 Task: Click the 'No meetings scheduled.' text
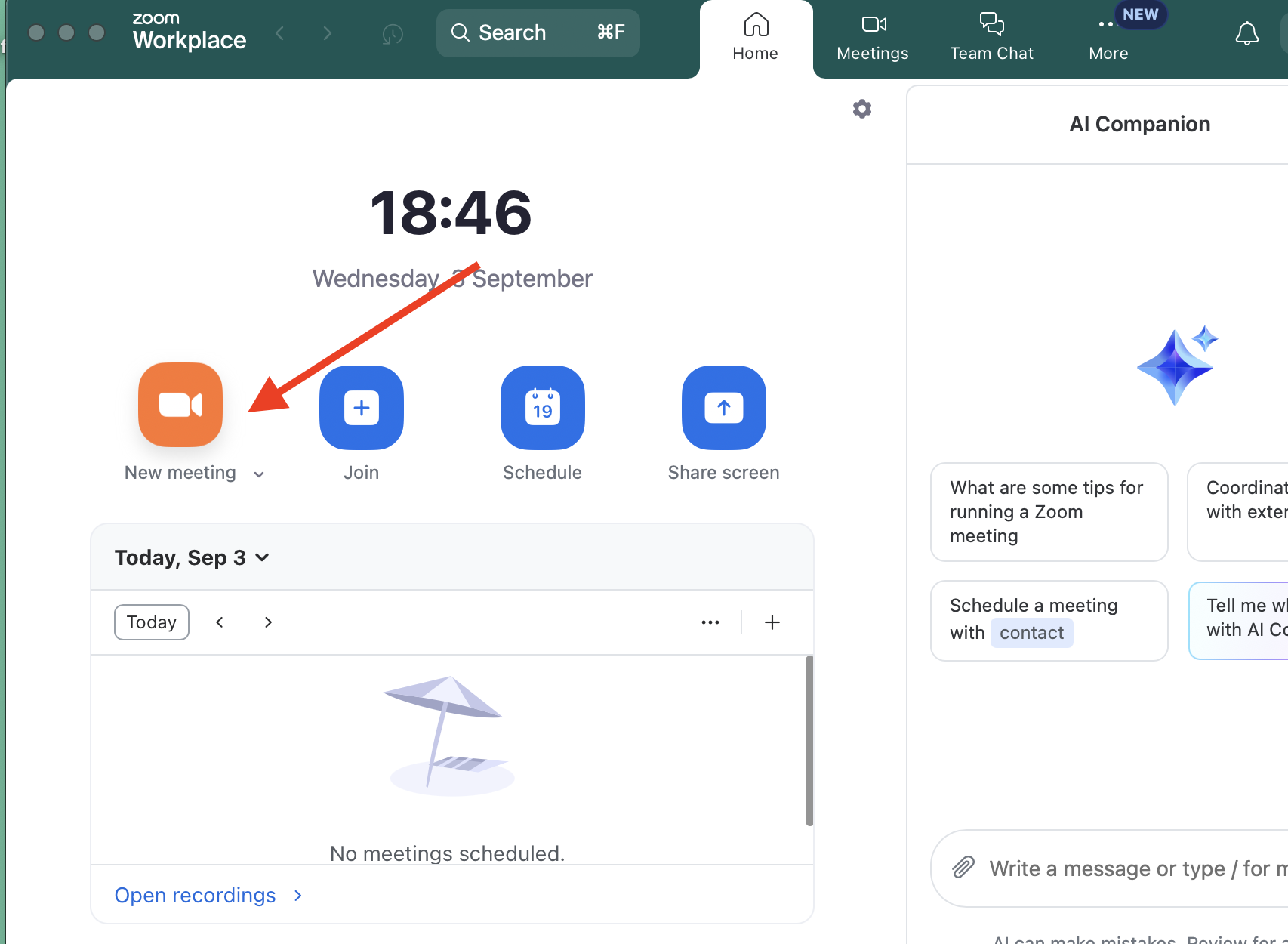tap(448, 853)
